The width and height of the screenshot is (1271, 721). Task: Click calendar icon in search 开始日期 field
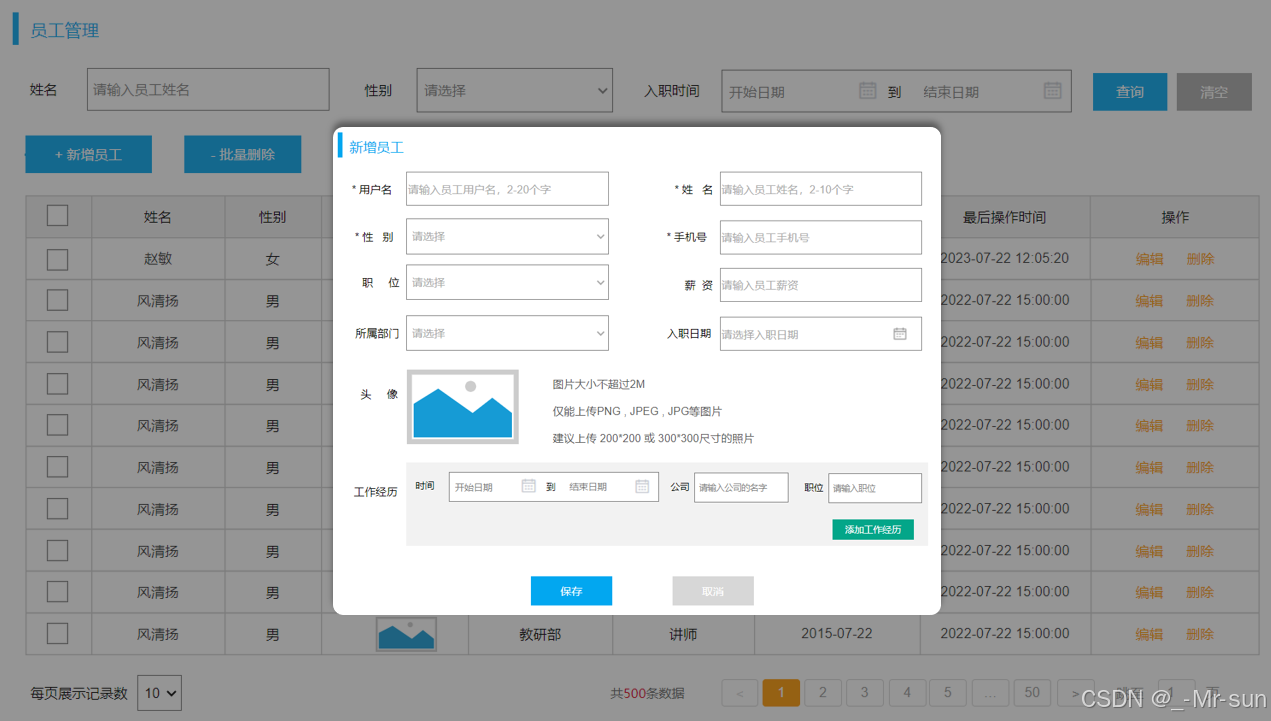[868, 90]
